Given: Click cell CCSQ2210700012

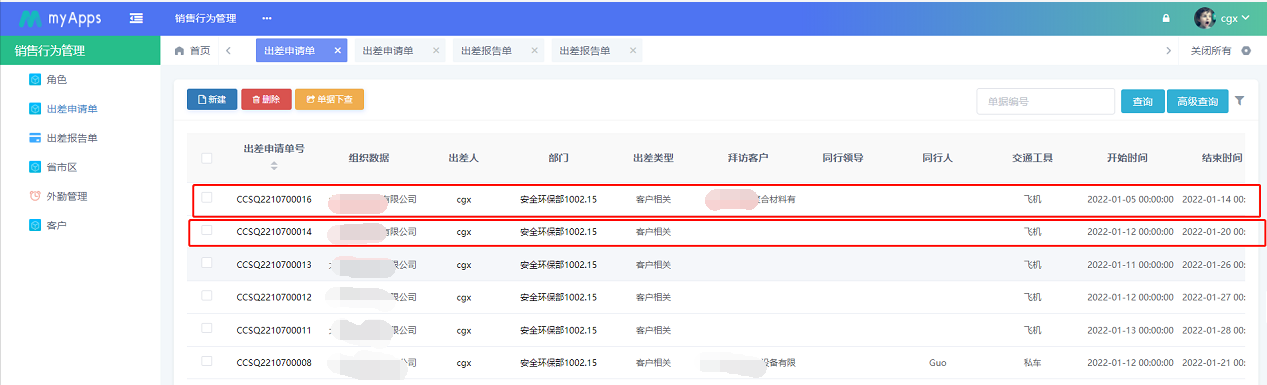Looking at the screenshot, I should click(x=274, y=297).
